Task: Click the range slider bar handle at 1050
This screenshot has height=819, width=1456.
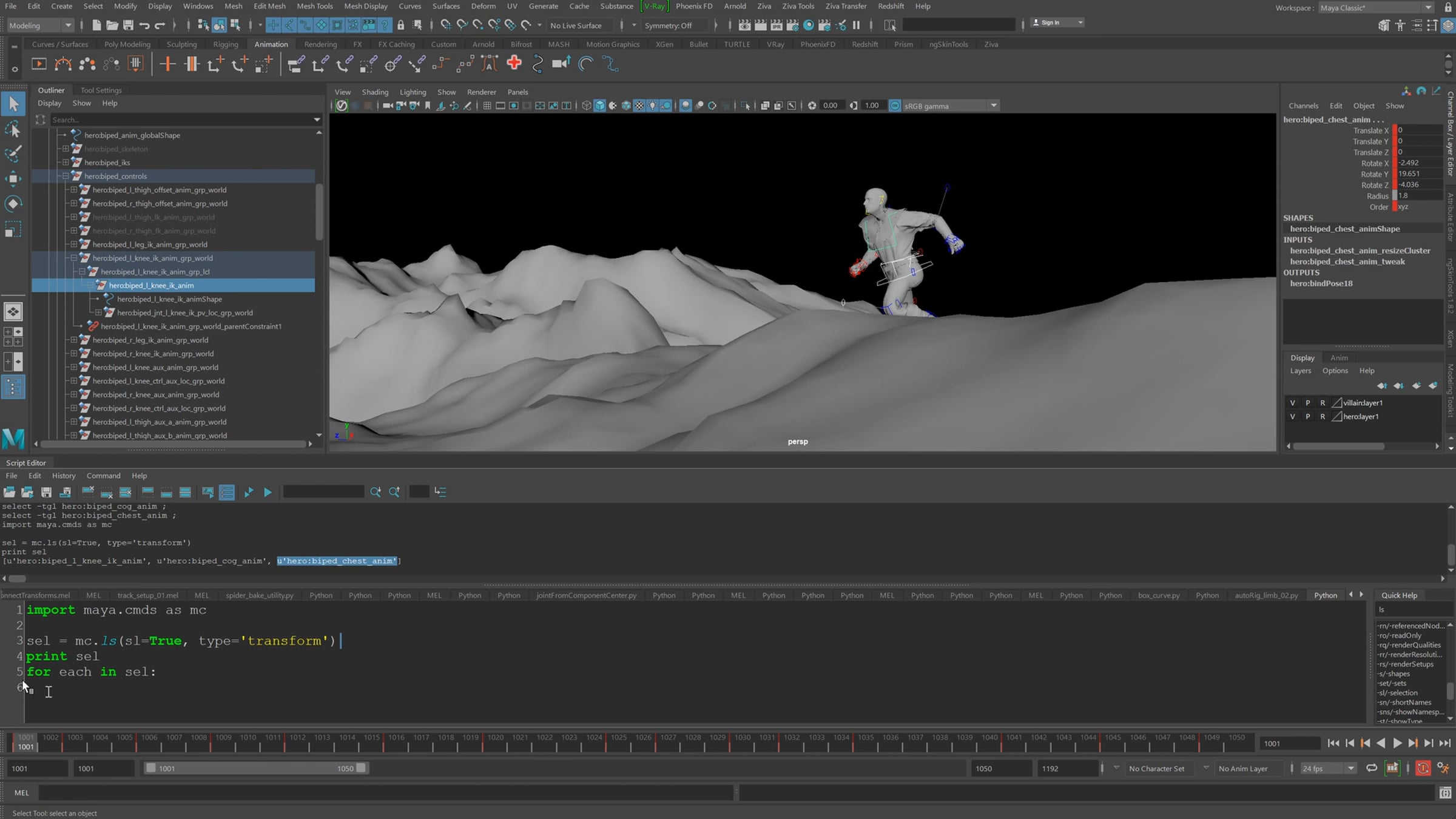Action: point(361,768)
